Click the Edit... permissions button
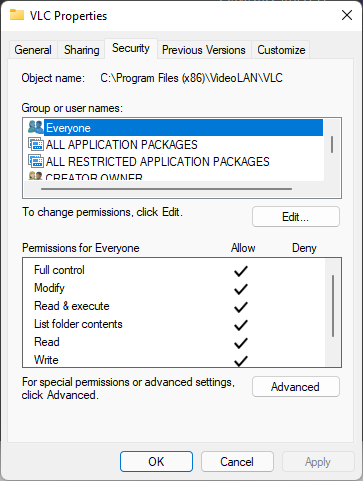This screenshot has height=481, width=363. (x=296, y=217)
